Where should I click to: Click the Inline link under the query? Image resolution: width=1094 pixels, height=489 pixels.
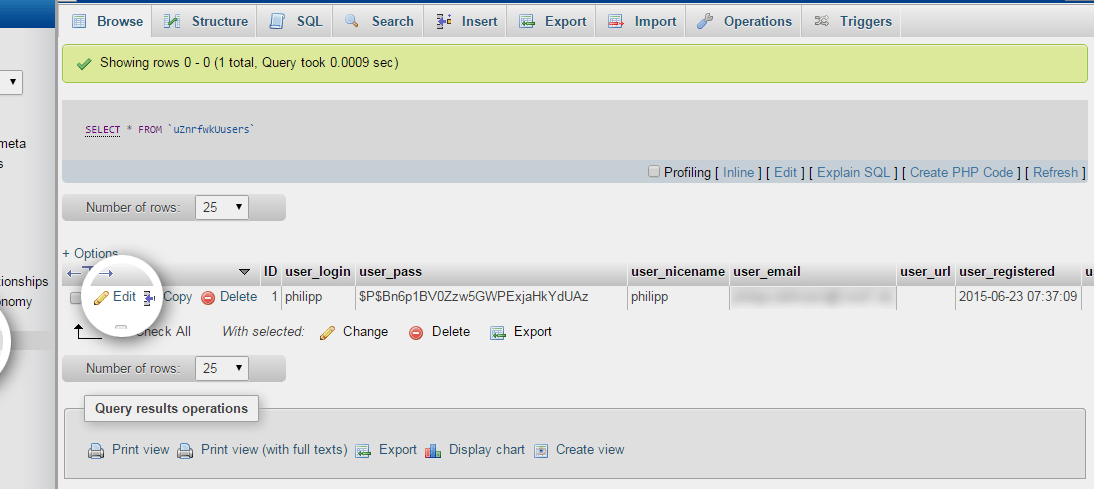coord(738,172)
